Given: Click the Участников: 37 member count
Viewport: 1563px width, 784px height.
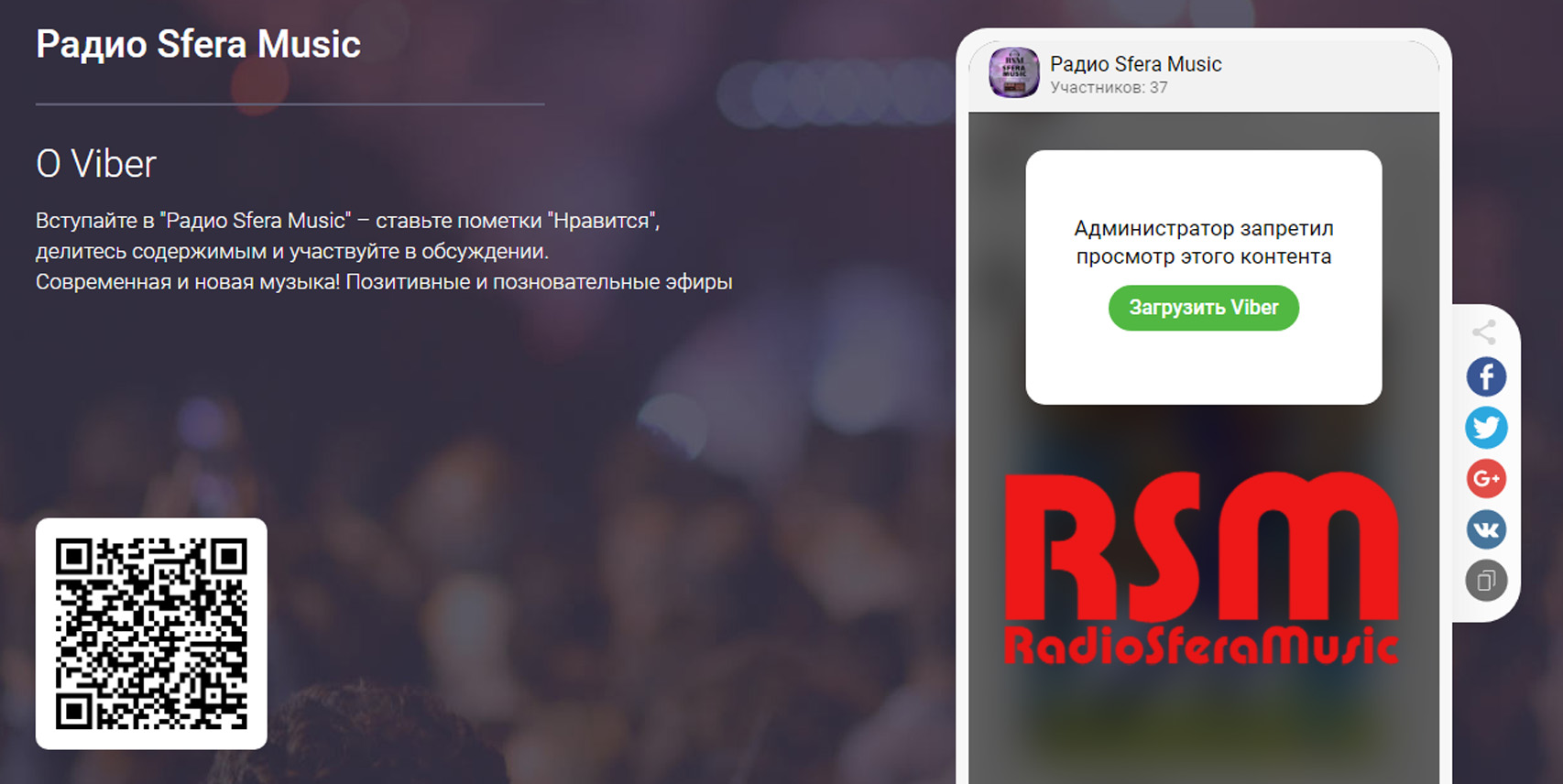Looking at the screenshot, I should point(1109,88).
